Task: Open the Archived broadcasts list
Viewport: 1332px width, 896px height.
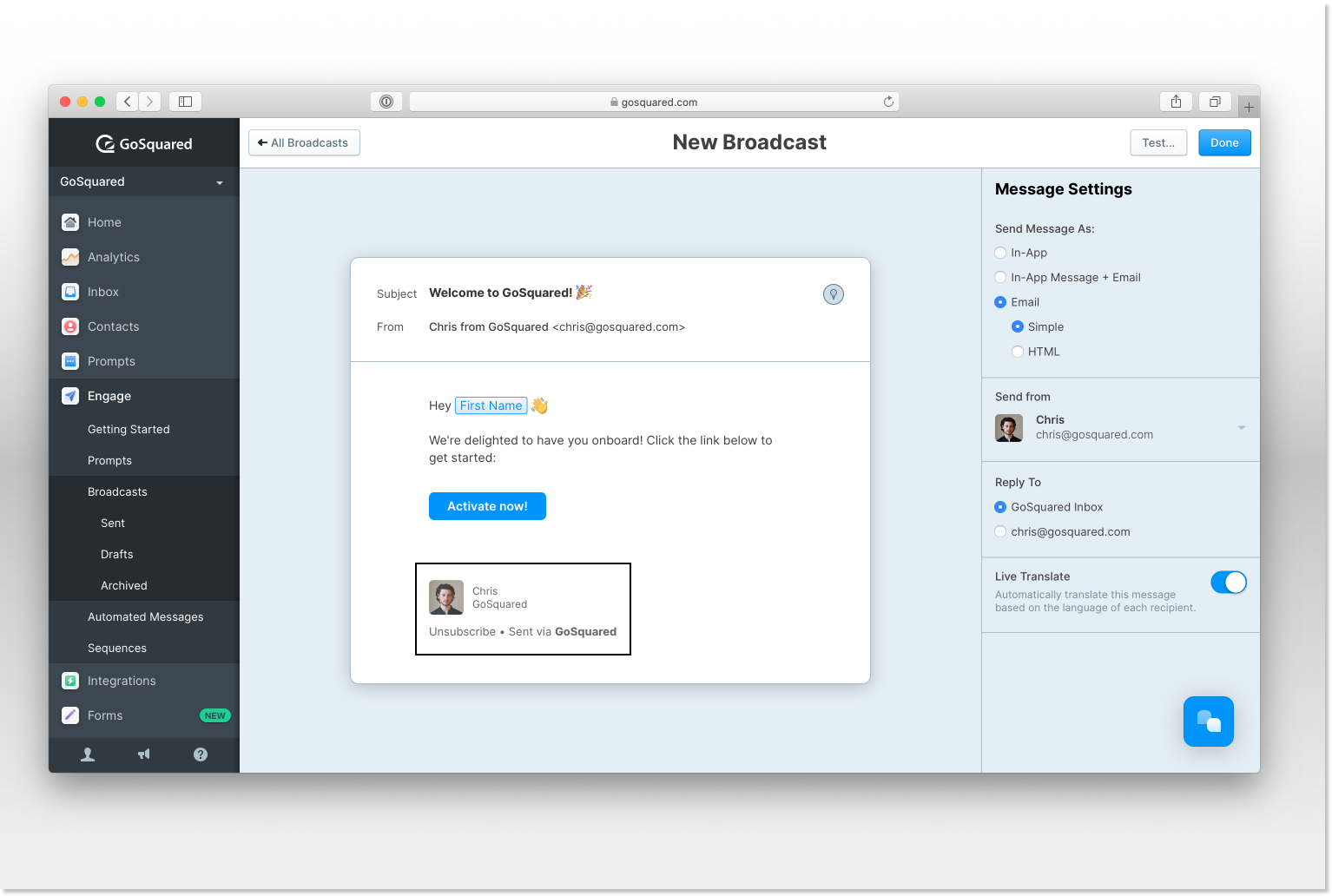Action: 124,585
